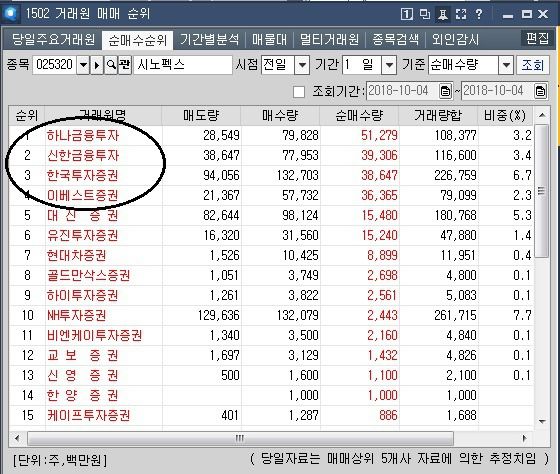
Task: Switch to 당일주요거래원 tab
Action: 53,40
